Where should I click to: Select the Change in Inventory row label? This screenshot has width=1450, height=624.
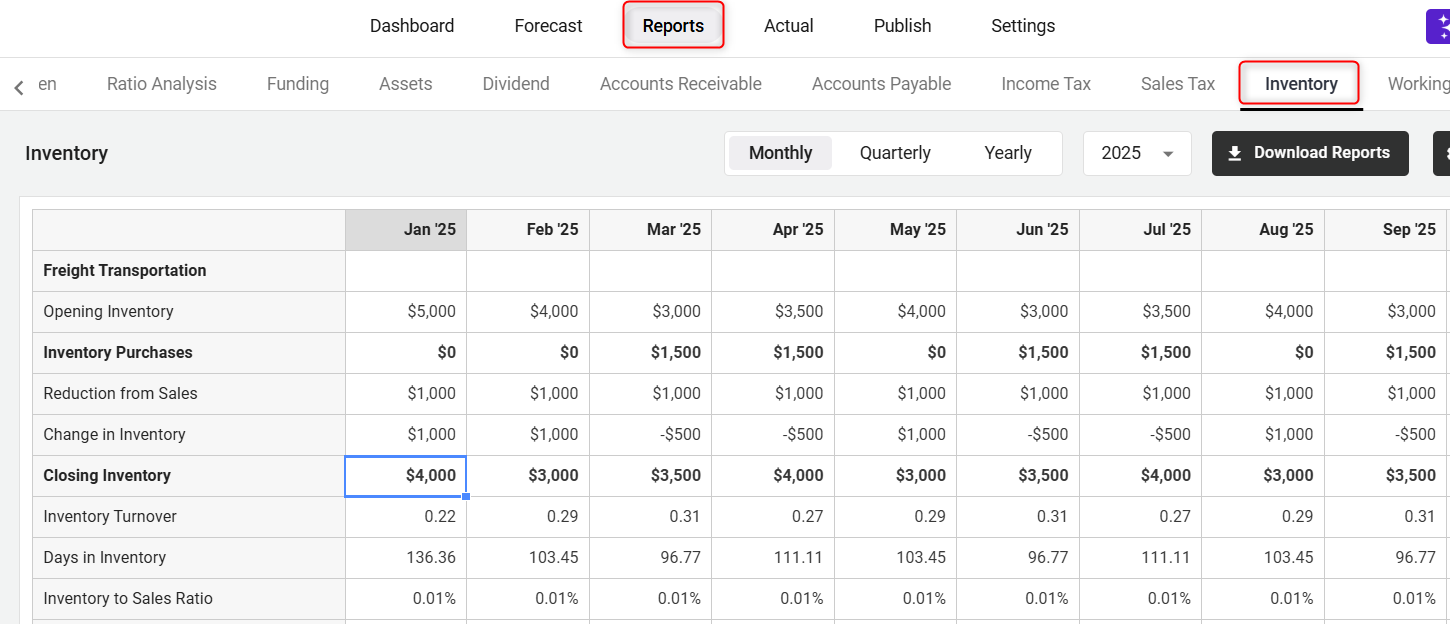(189, 435)
